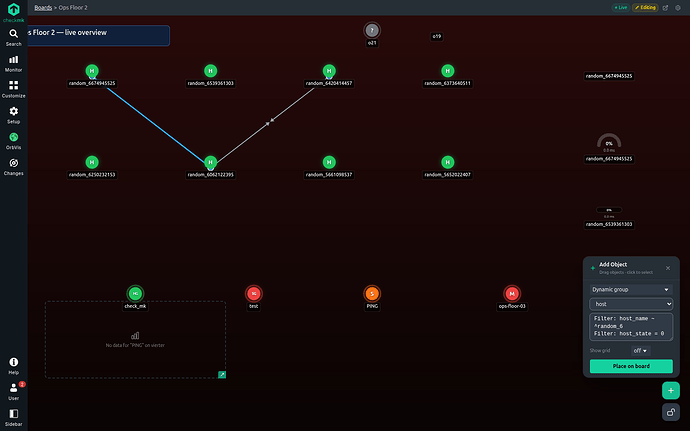
Task: Select the check_mk hostgroup node
Action: click(x=135, y=293)
